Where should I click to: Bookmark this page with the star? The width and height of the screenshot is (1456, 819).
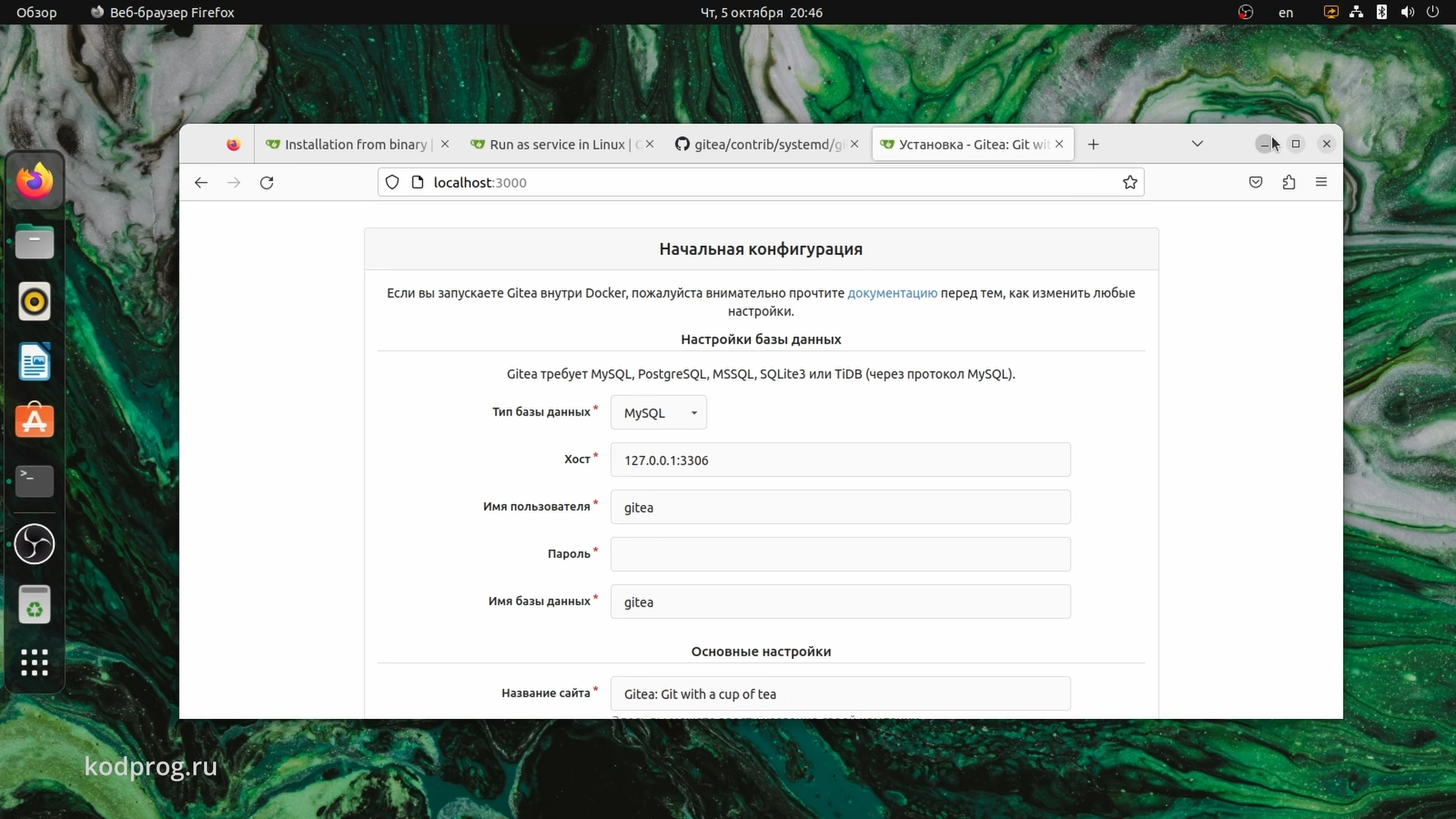1130,183
